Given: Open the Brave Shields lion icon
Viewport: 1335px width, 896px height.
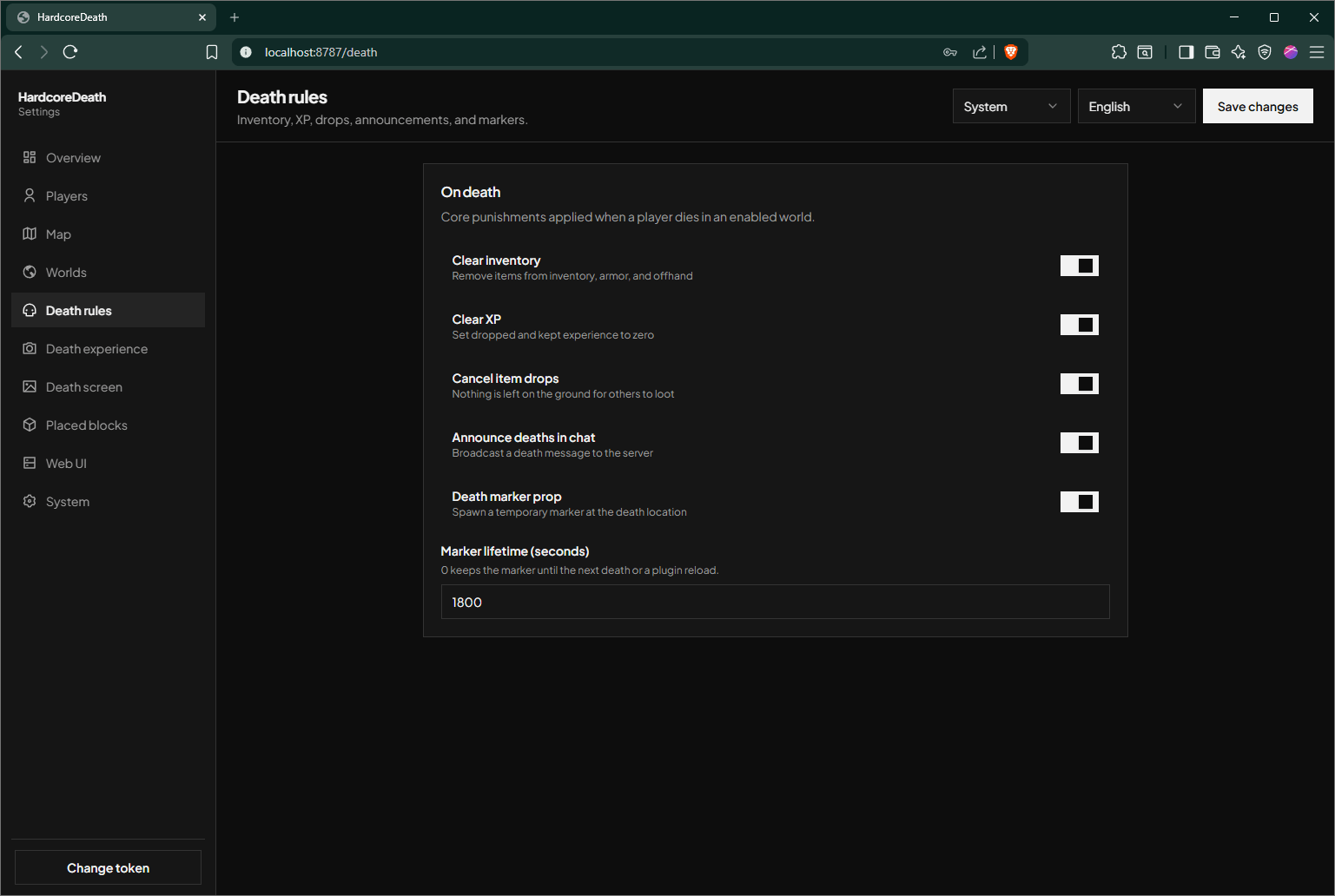Looking at the screenshot, I should coord(1010,52).
